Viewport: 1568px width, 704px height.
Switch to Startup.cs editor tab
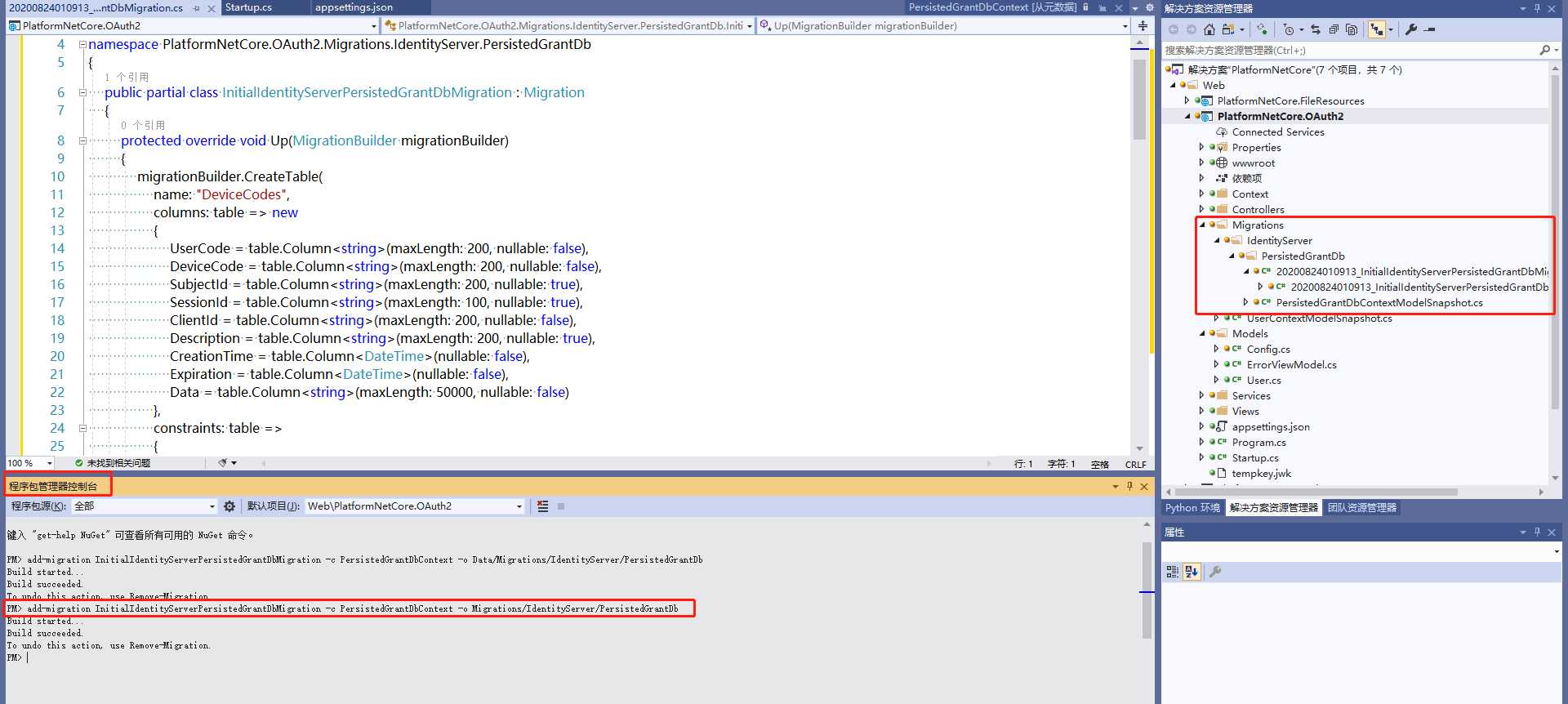[x=248, y=7]
